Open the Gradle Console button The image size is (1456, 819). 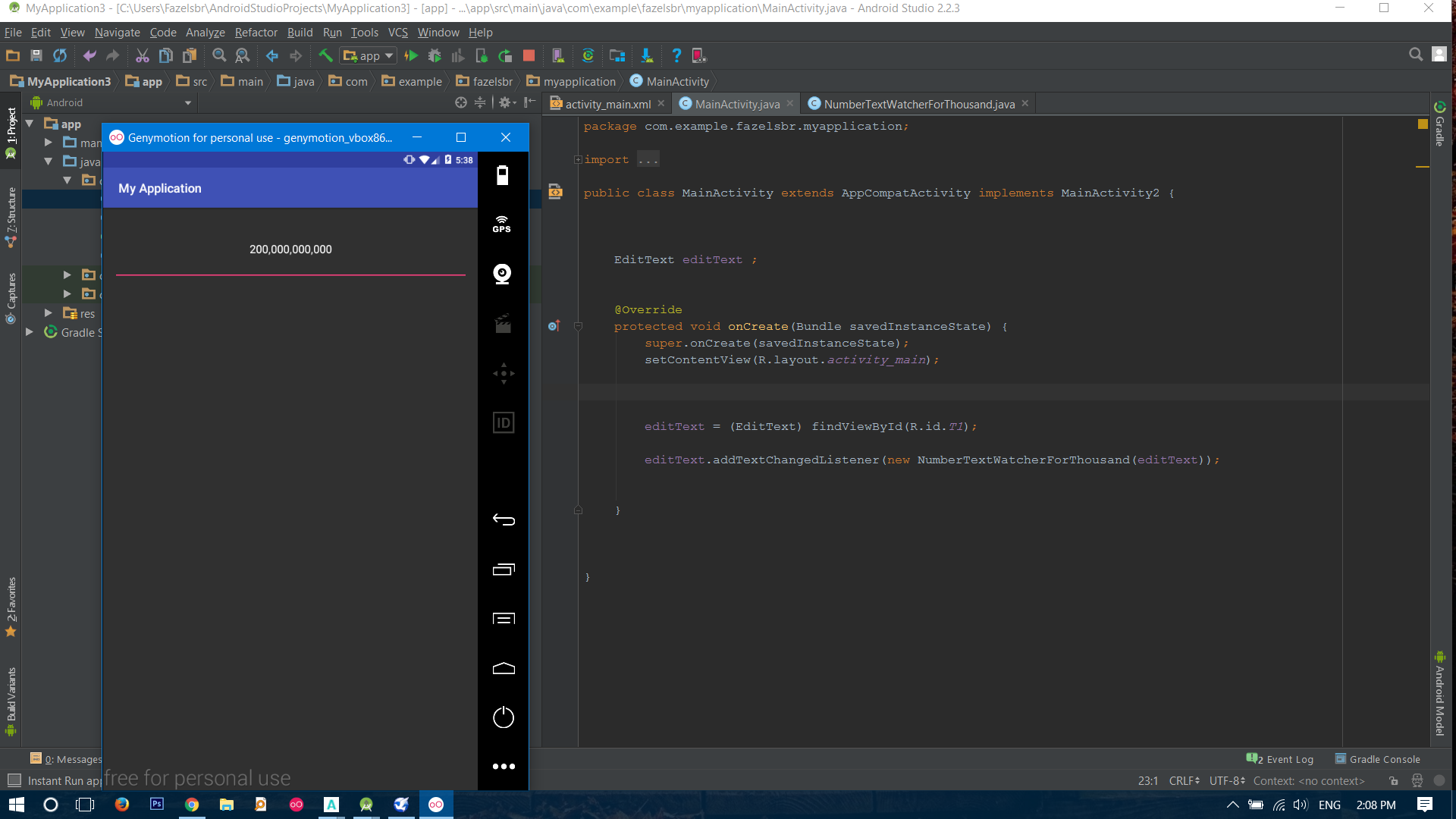click(x=1378, y=759)
